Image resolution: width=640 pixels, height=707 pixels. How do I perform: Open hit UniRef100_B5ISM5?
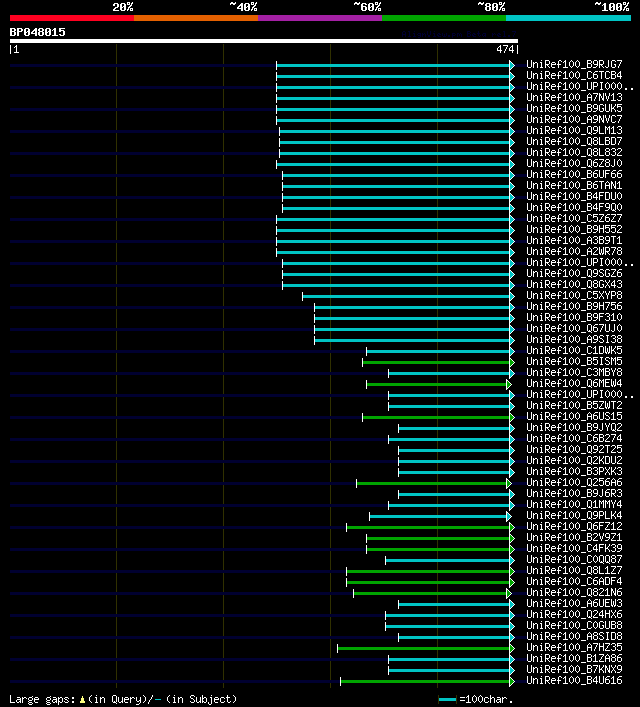(x=574, y=361)
